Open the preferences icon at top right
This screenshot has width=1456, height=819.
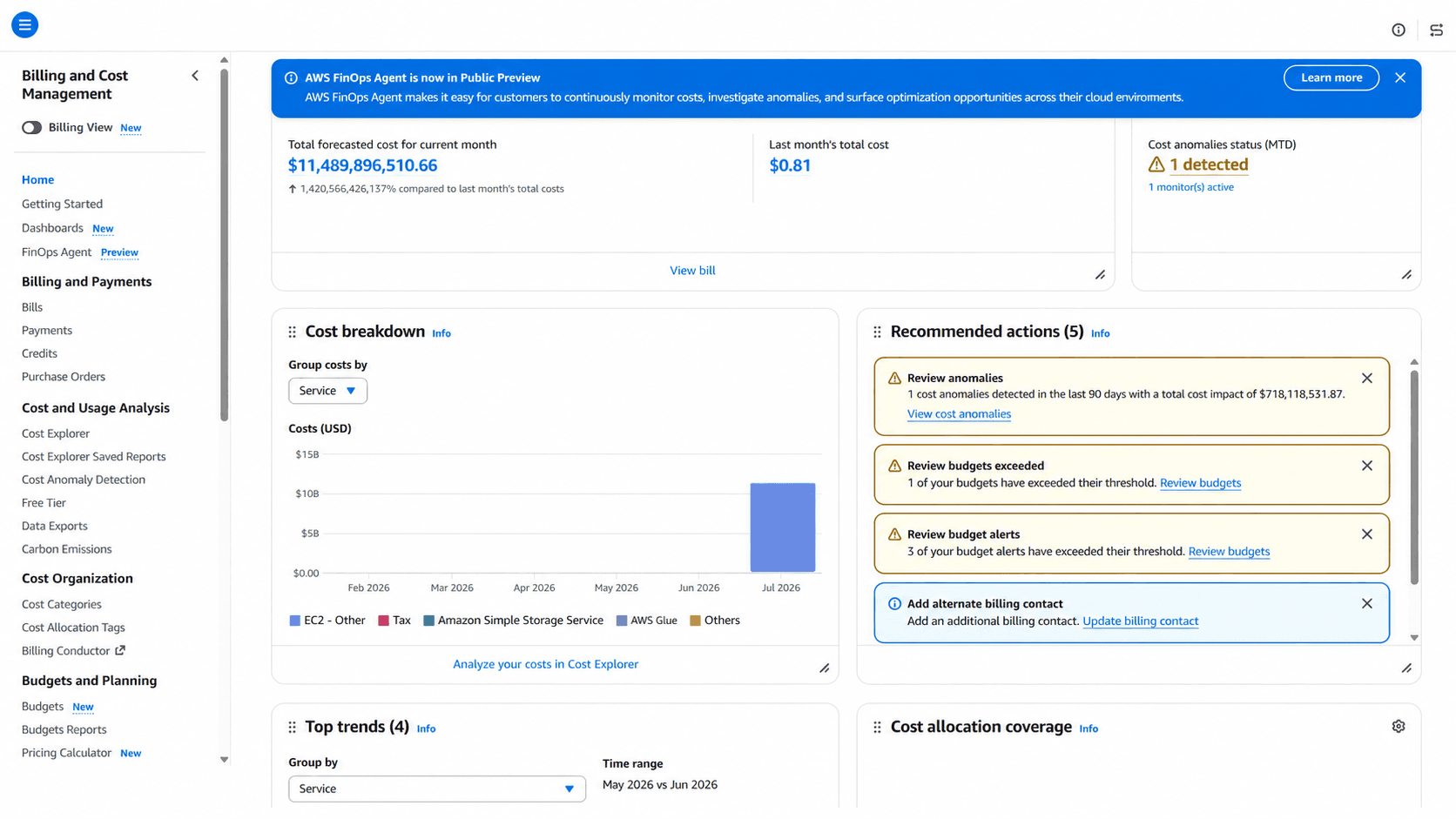click(x=1437, y=30)
